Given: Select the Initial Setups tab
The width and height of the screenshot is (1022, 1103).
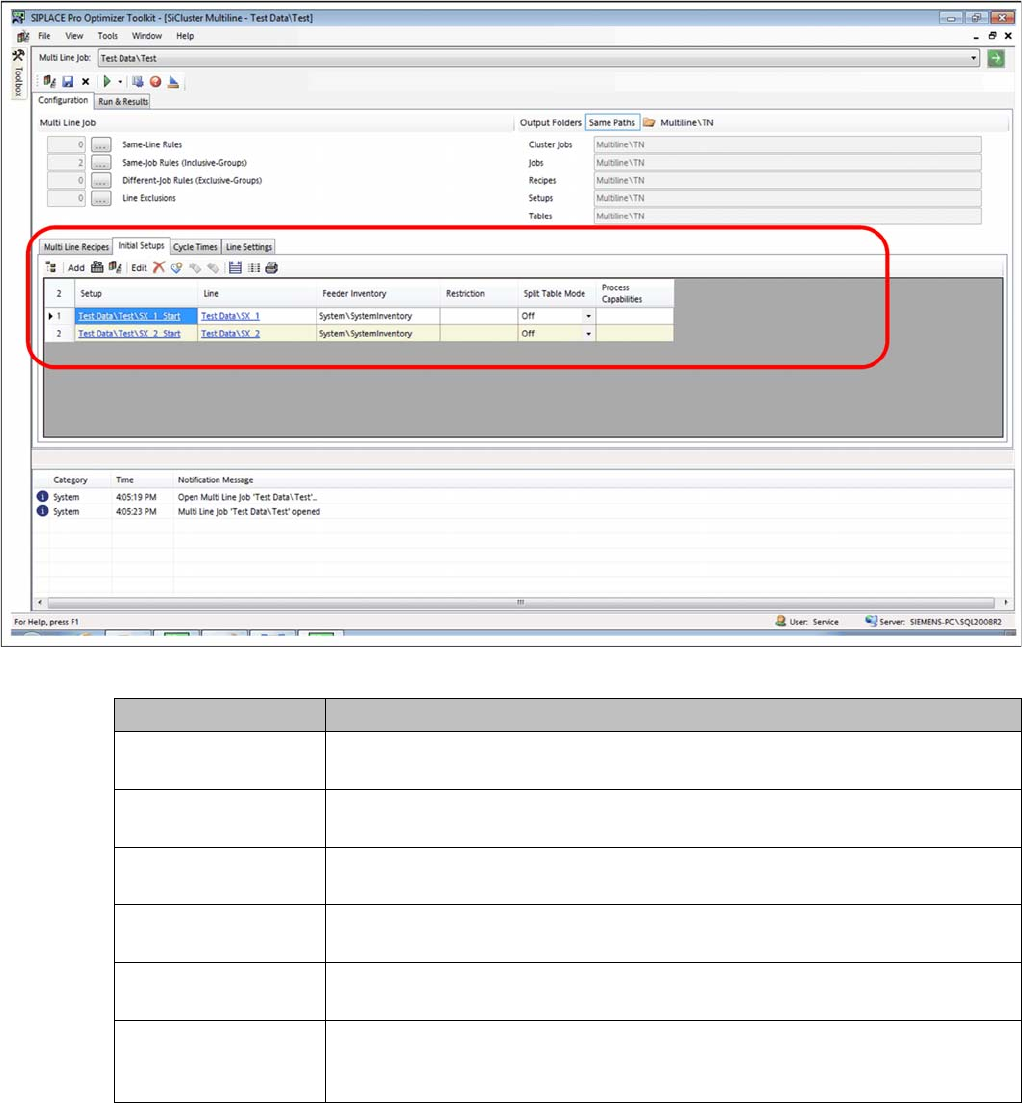Looking at the screenshot, I should point(141,246).
